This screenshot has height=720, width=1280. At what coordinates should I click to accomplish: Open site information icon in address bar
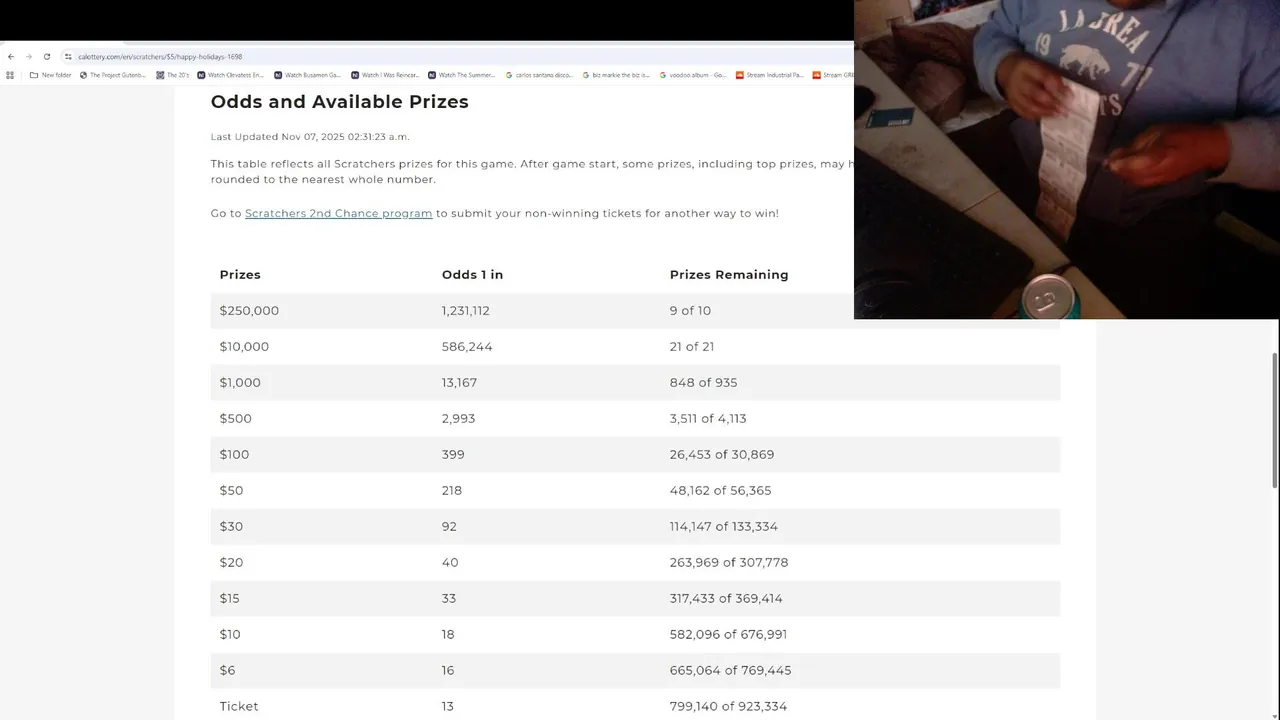pos(68,57)
